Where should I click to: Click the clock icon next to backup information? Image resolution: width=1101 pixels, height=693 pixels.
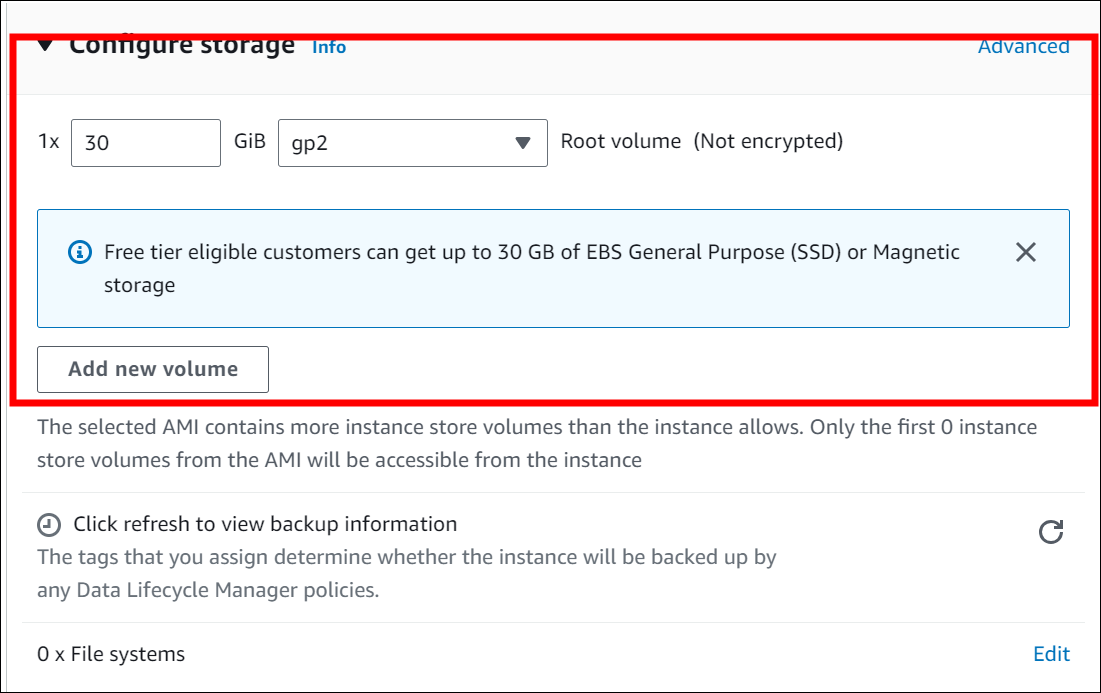pos(48,525)
